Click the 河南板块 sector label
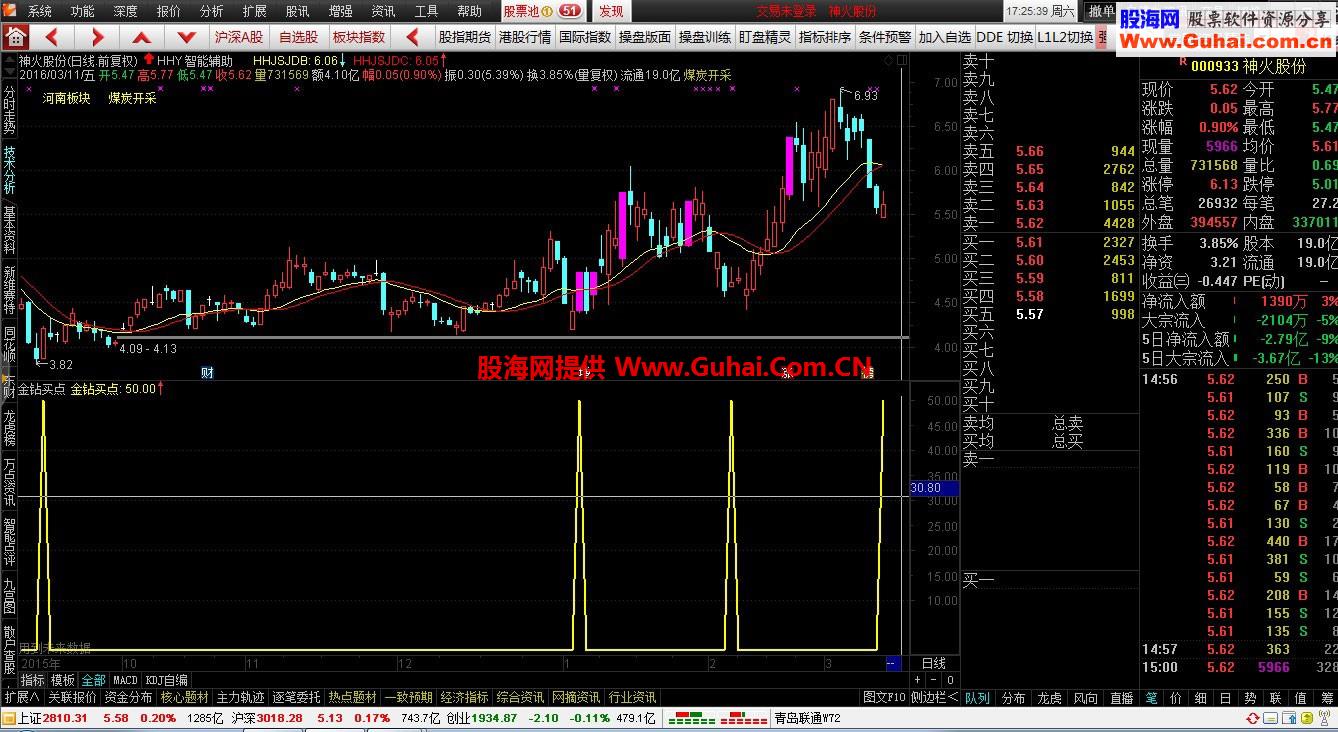Viewport: 1338px width, 732px height. click(x=66, y=98)
